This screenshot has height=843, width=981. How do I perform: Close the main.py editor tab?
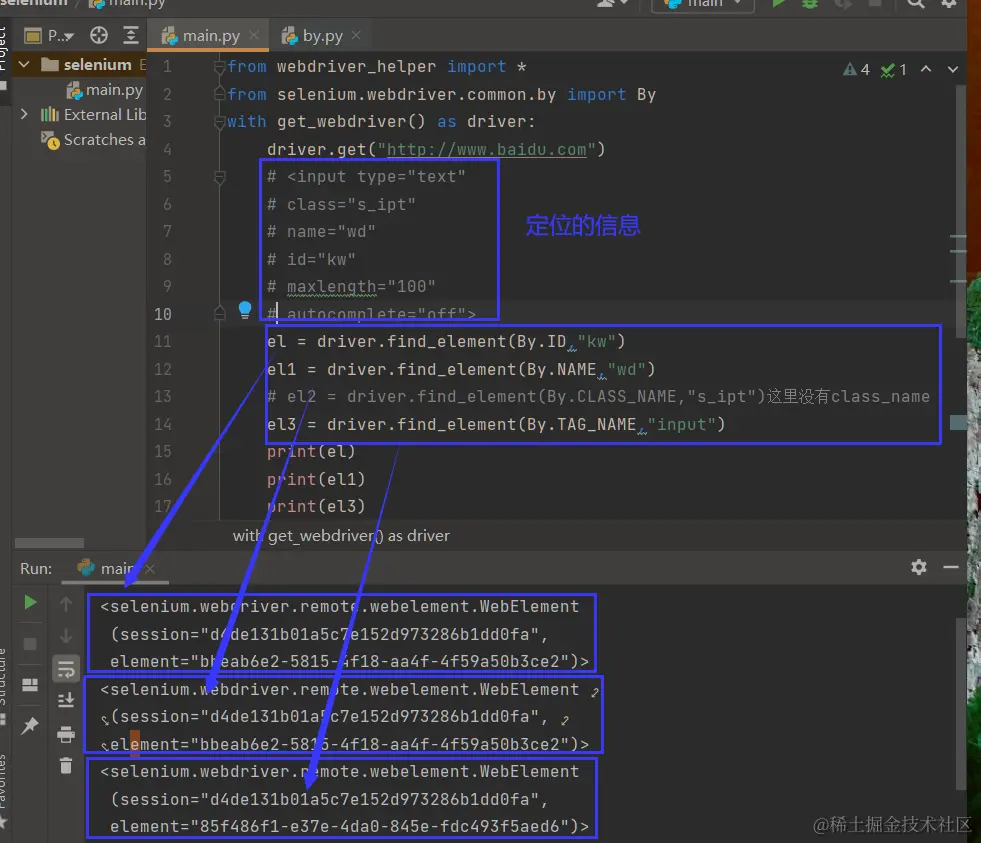coord(253,36)
